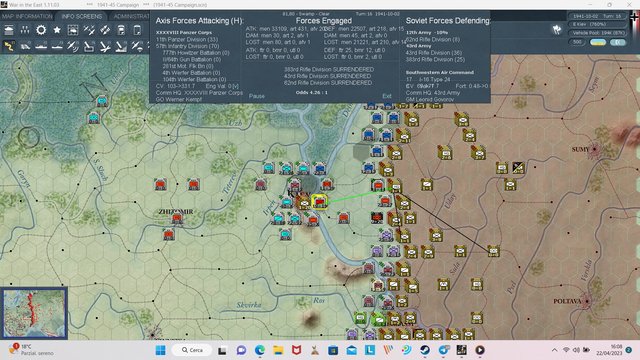Image resolution: width=640 pixels, height=360 pixels.
Task: Click 57th Infantry Division (70) in report
Action: pos(187,46)
